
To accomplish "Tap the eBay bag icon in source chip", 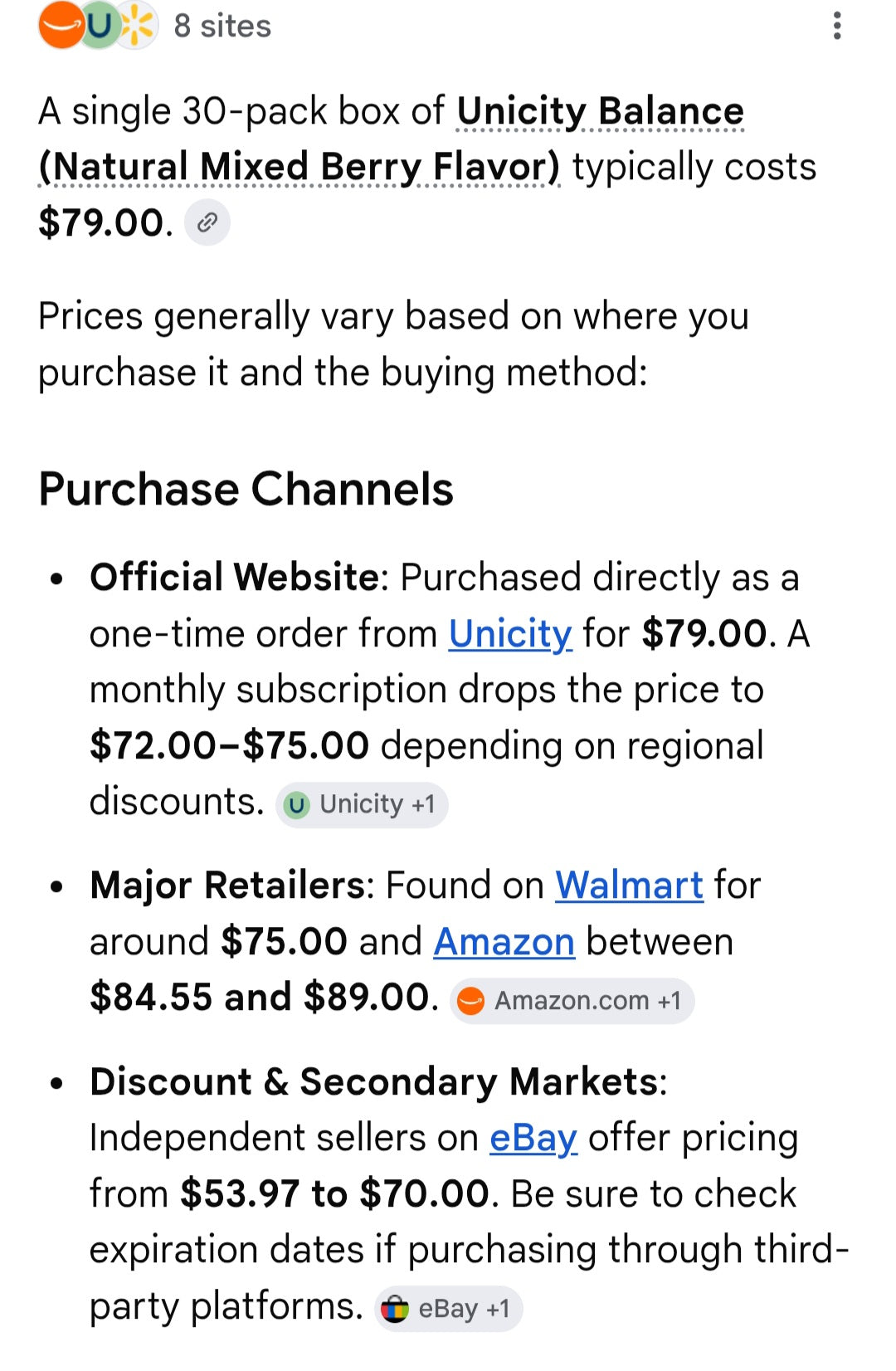I will click(395, 1309).
